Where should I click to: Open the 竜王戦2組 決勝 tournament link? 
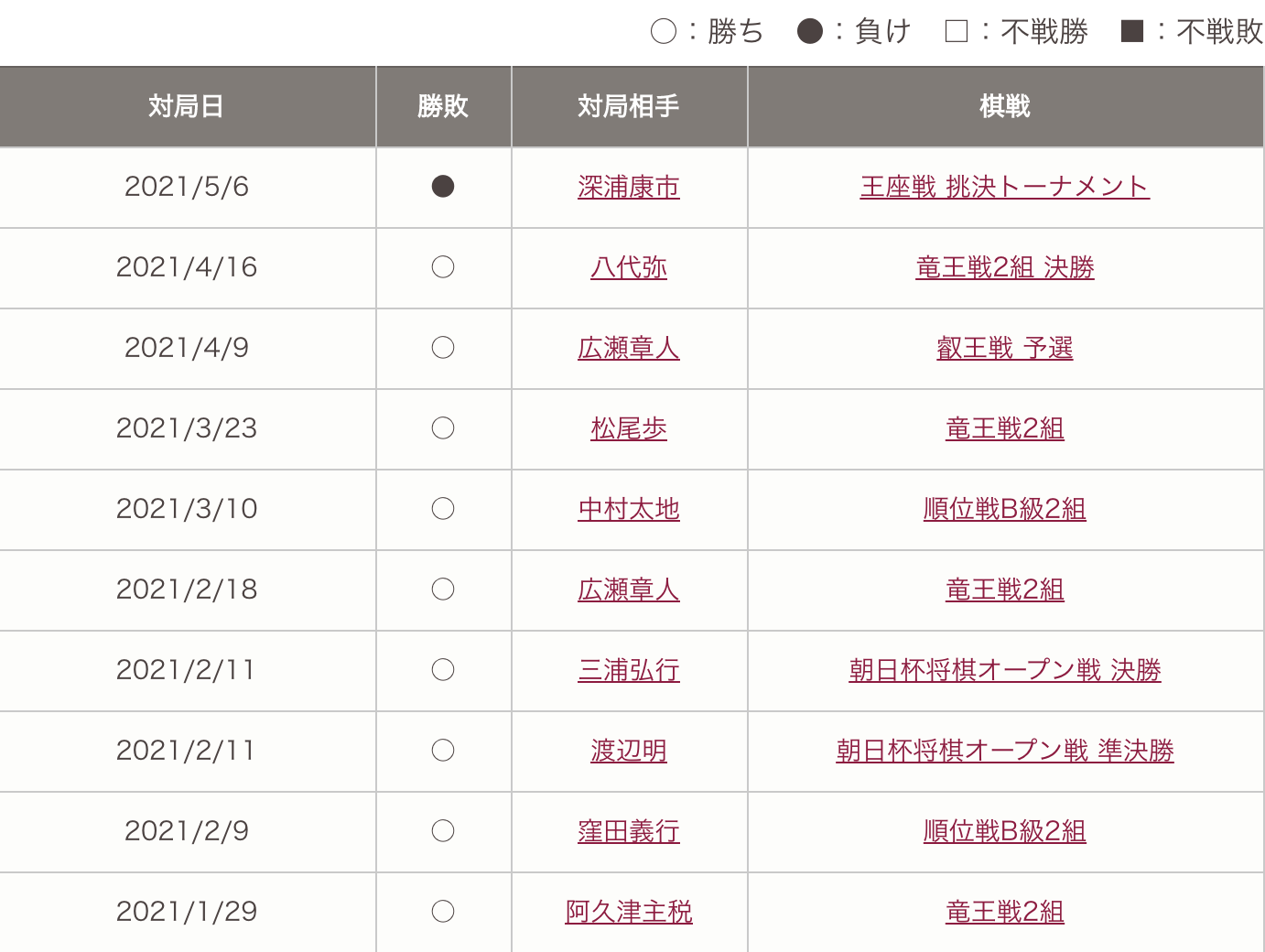point(1004,268)
